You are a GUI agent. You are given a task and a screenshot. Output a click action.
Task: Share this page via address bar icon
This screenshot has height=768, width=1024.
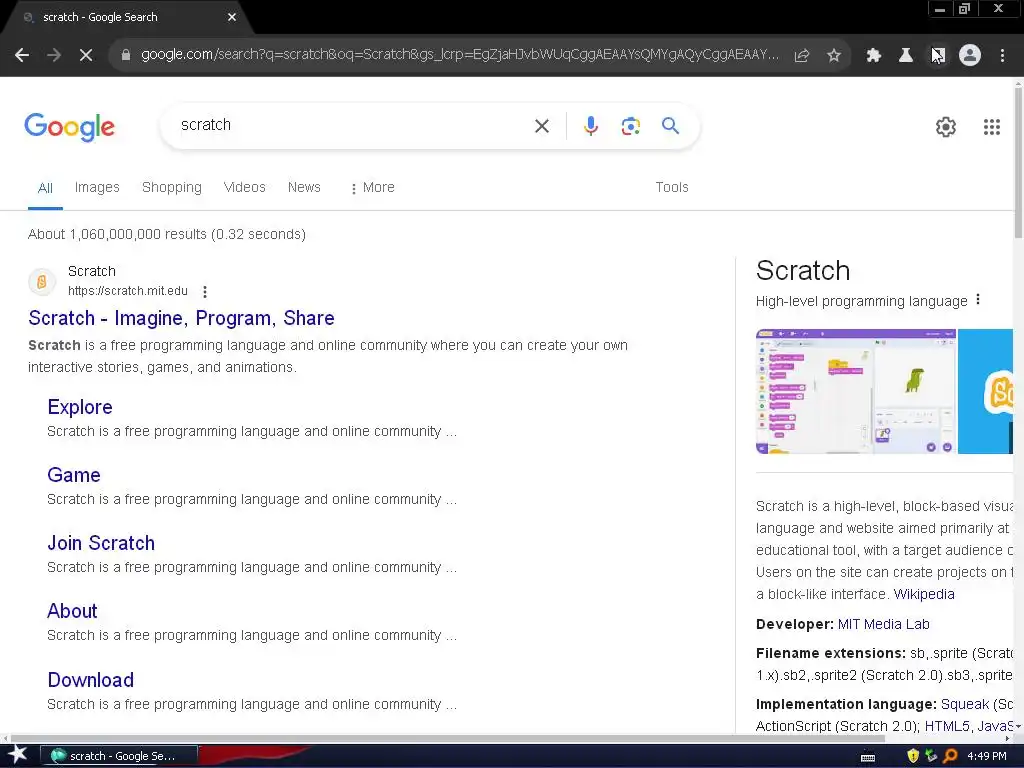(x=802, y=56)
